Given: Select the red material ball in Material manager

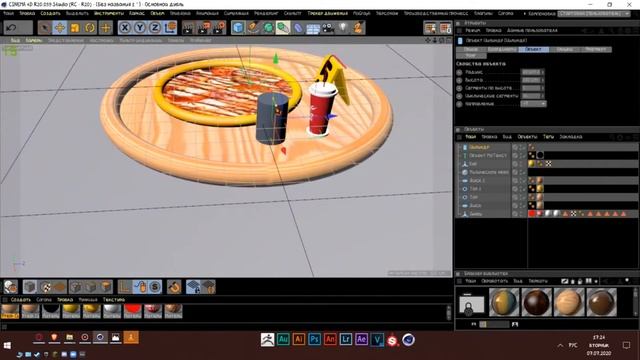Looking at the screenshot, I should point(132,311).
